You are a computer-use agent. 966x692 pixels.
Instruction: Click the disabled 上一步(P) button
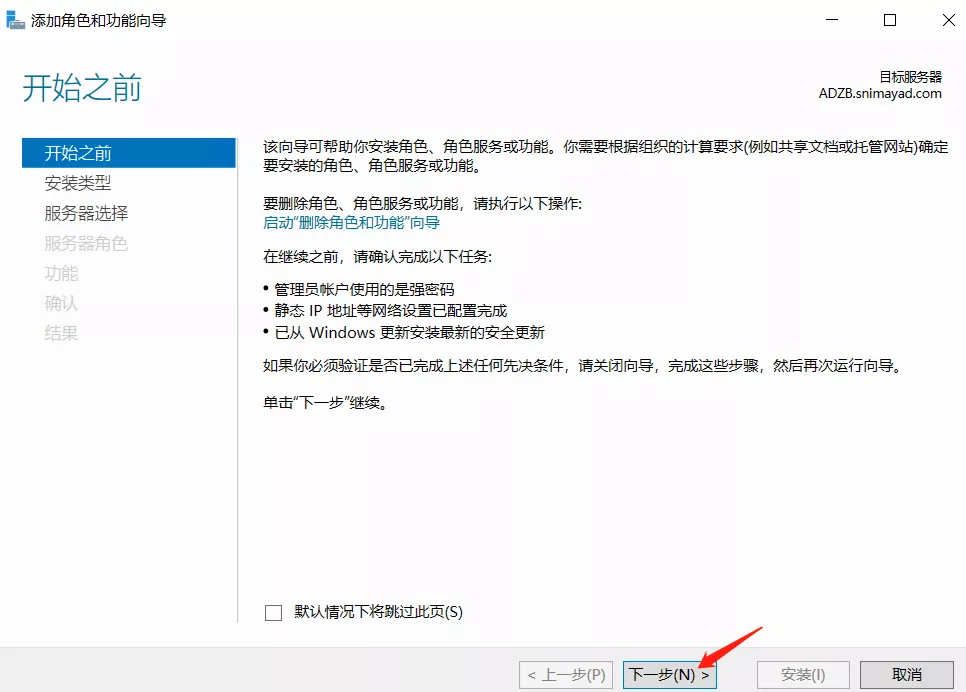(x=567, y=675)
